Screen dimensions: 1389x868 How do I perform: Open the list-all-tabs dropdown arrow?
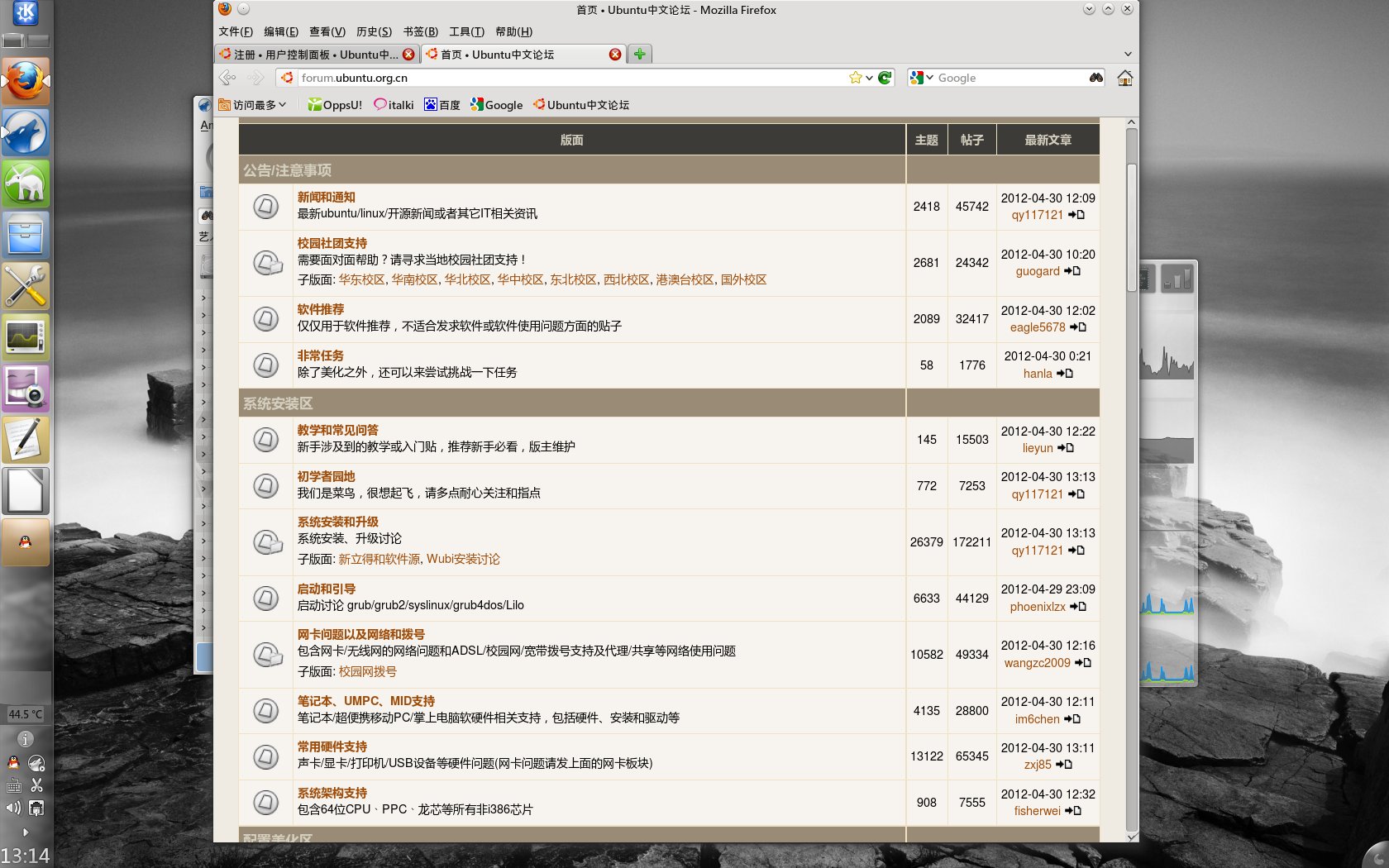(x=1128, y=55)
